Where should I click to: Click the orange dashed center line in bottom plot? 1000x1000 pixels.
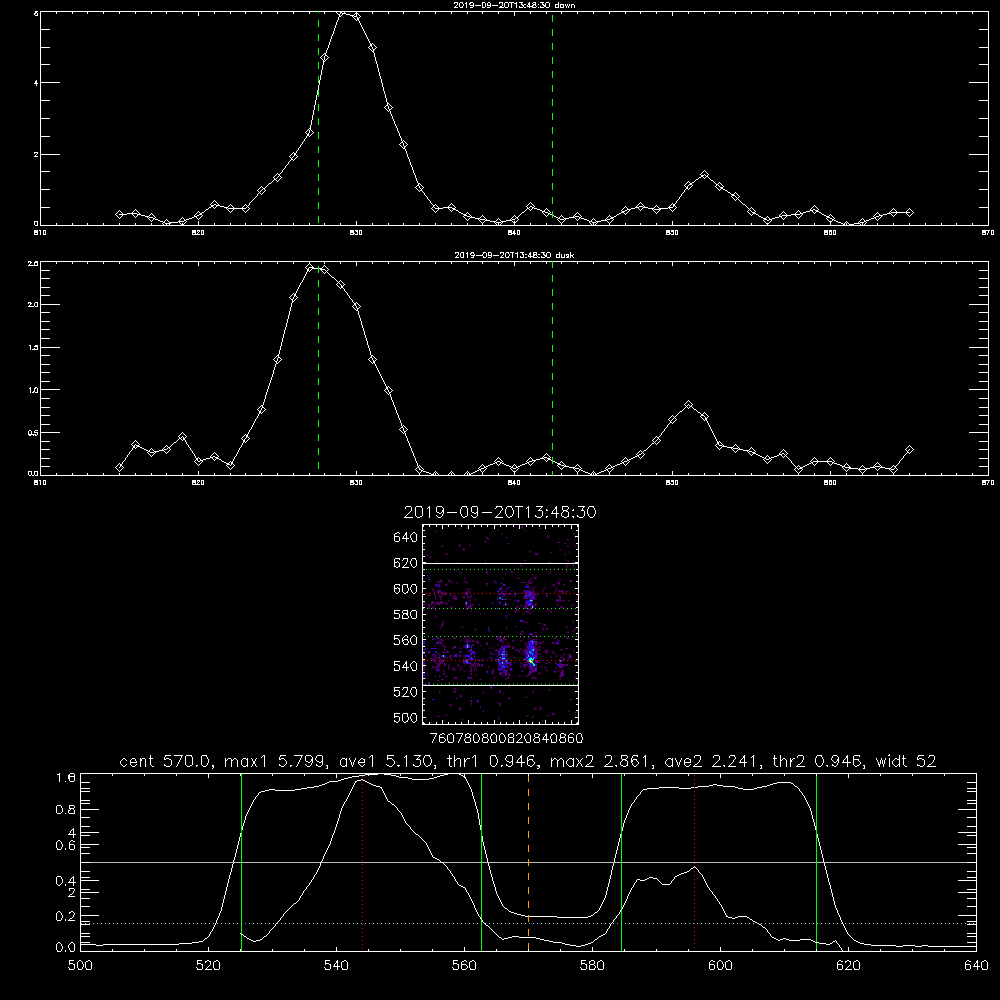[528, 862]
